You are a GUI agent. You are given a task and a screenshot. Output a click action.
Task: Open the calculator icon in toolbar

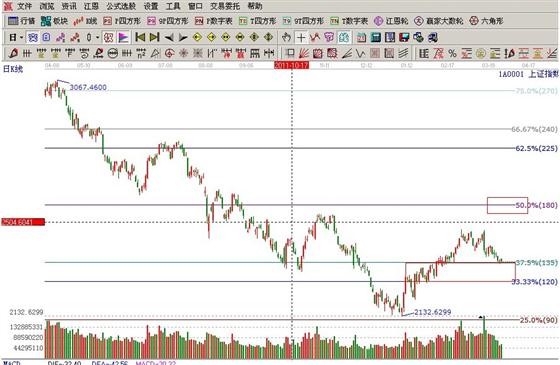[376, 37]
